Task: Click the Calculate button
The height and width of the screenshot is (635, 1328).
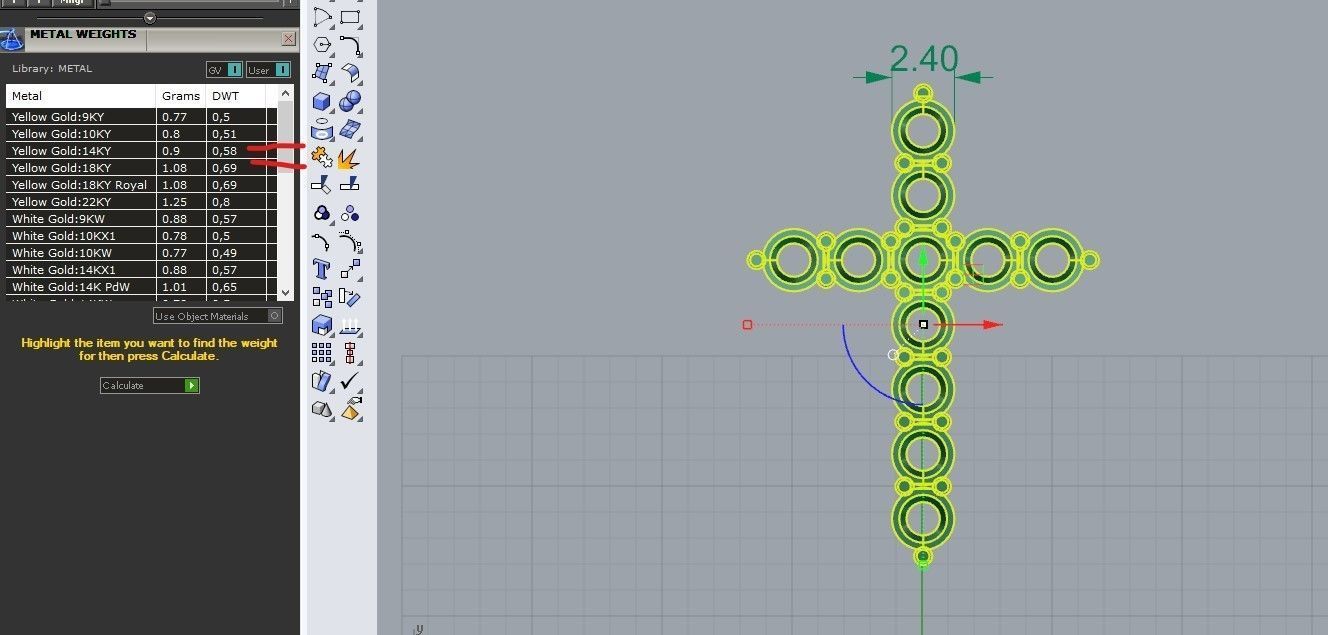Action: coord(150,385)
